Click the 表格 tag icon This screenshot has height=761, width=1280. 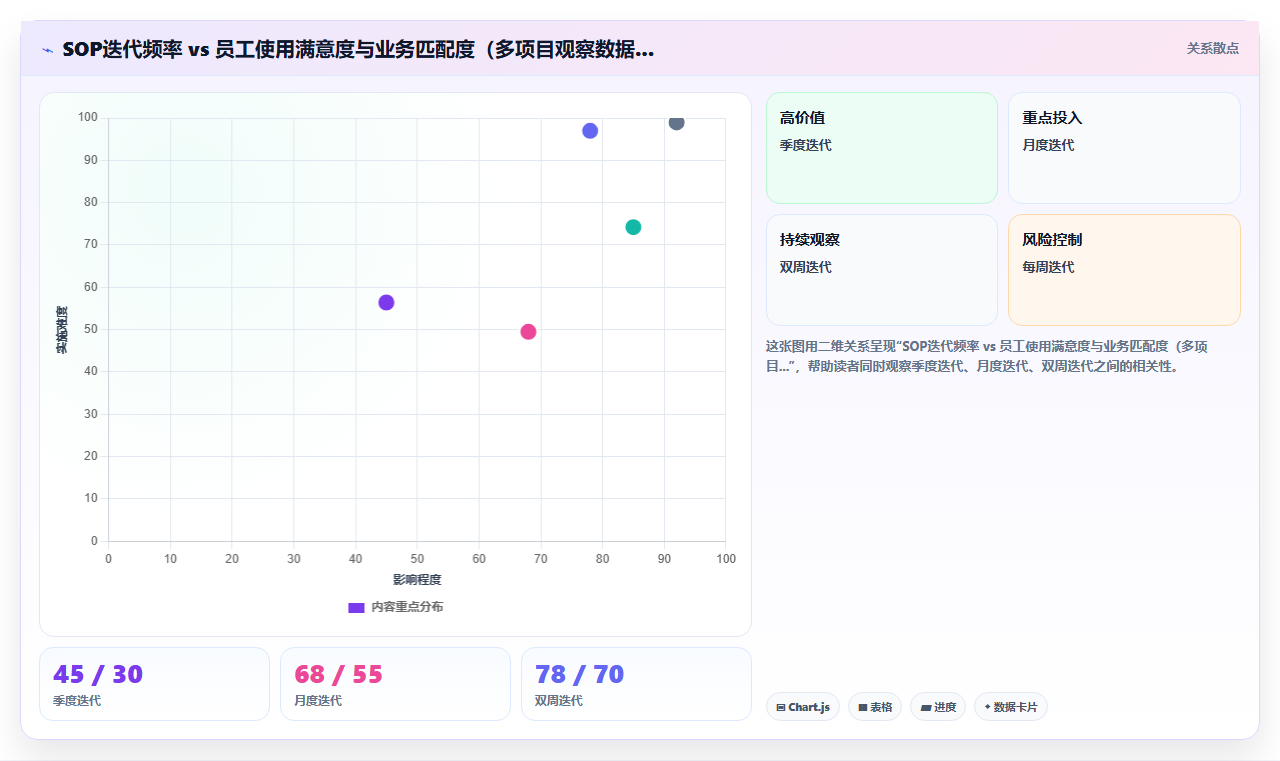coord(863,708)
